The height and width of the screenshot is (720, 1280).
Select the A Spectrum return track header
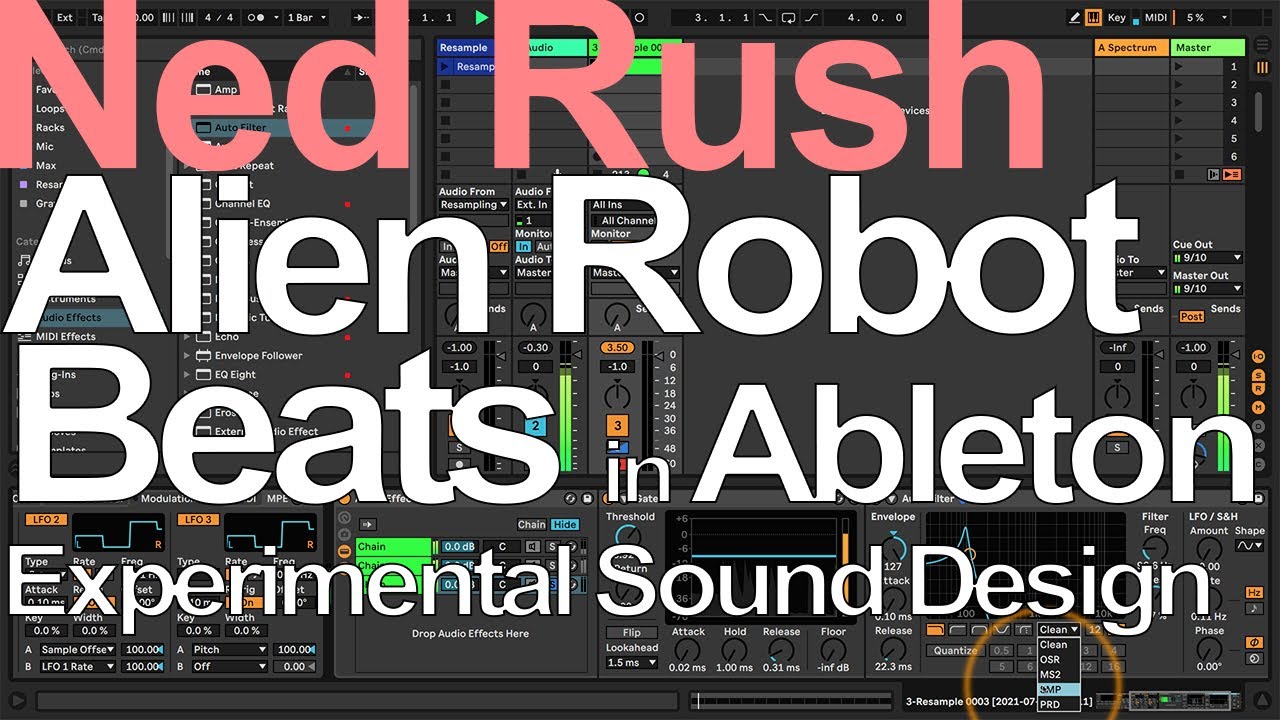click(x=1131, y=47)
